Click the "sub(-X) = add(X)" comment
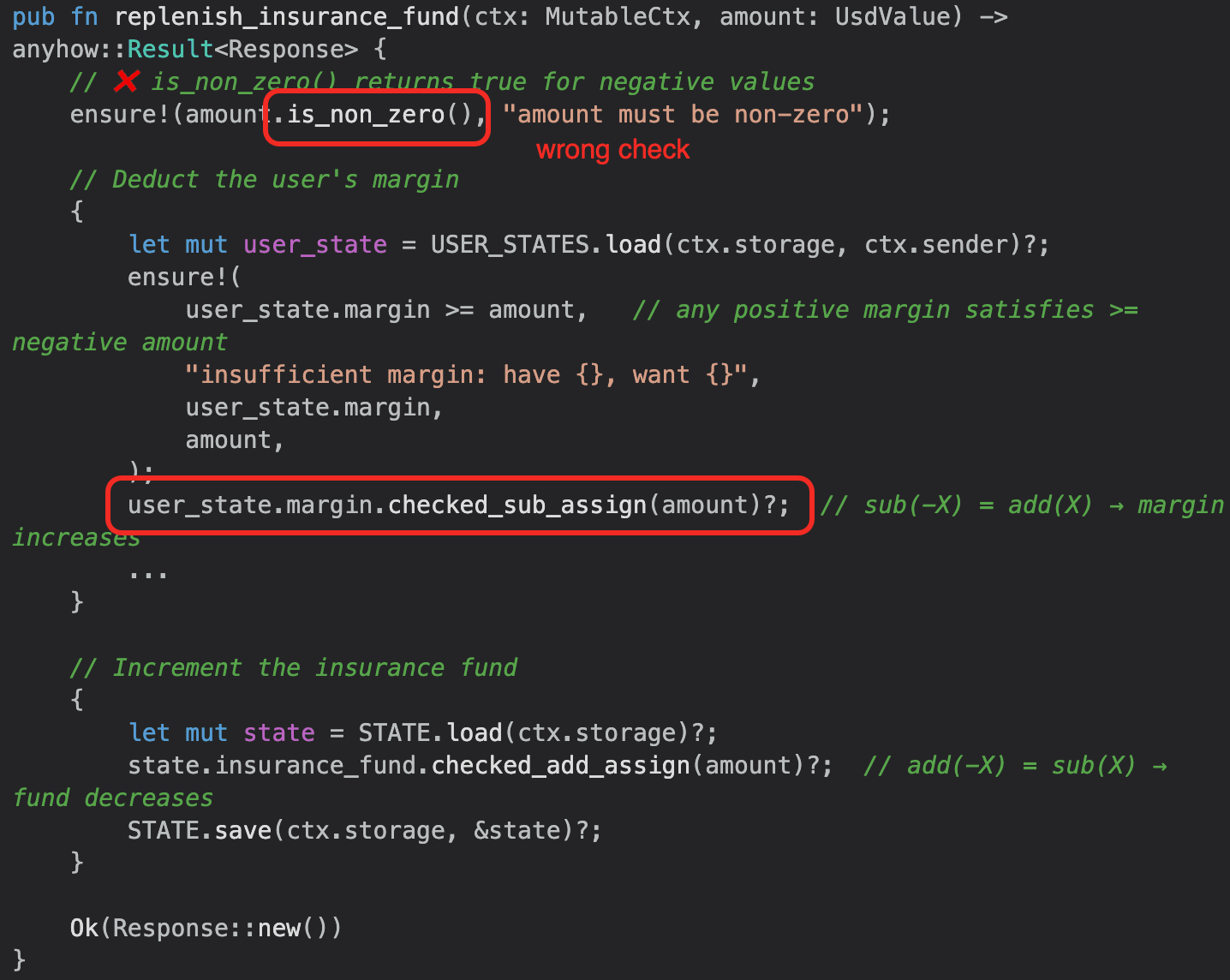Viewport: 1230px width, 980px height. point(976,505)
